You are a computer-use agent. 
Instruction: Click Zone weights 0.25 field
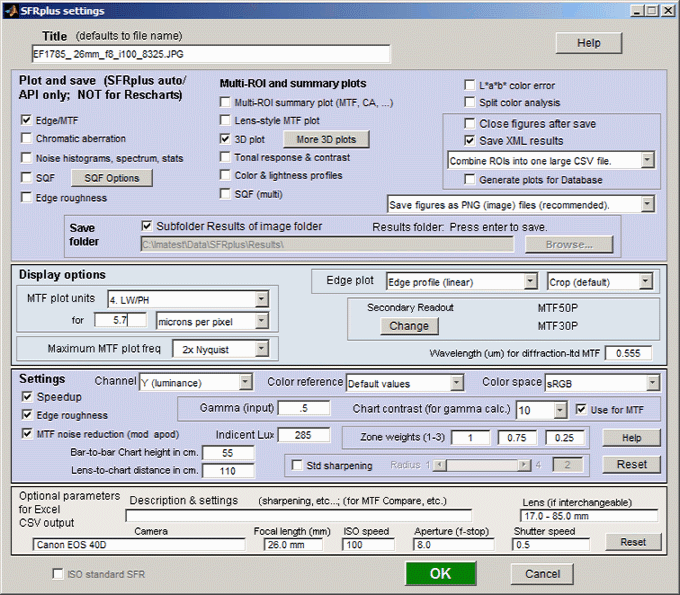[x=564, y=438]
